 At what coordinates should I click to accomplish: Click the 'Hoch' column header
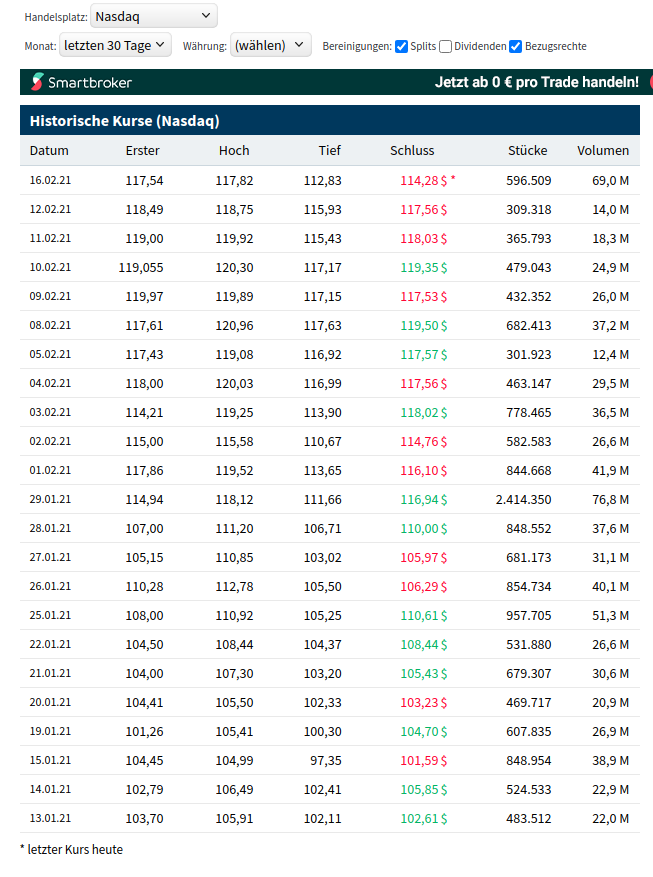tap(234, 150)
